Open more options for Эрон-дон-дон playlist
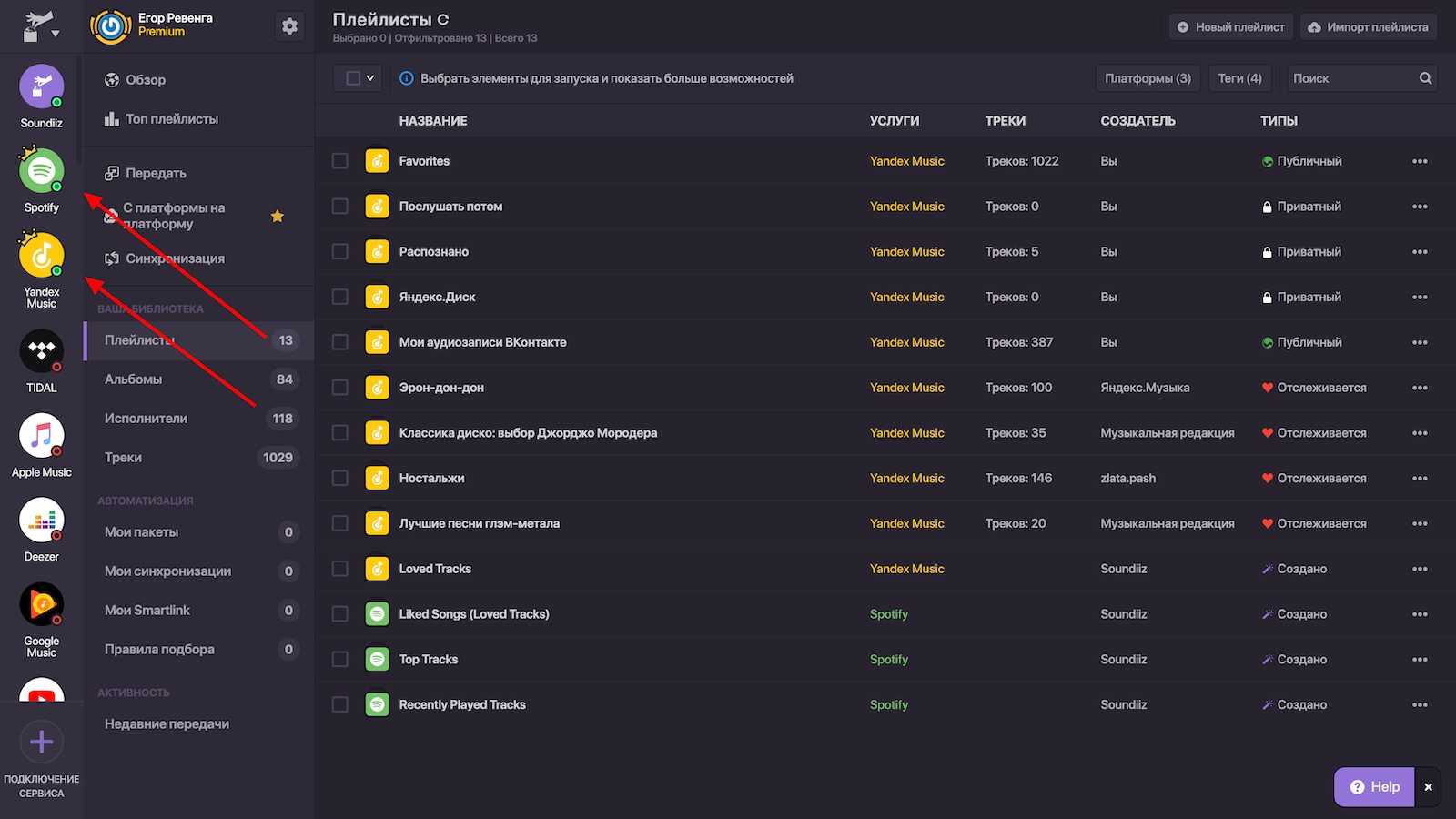1456x819 pixels. coord(1420,388)
